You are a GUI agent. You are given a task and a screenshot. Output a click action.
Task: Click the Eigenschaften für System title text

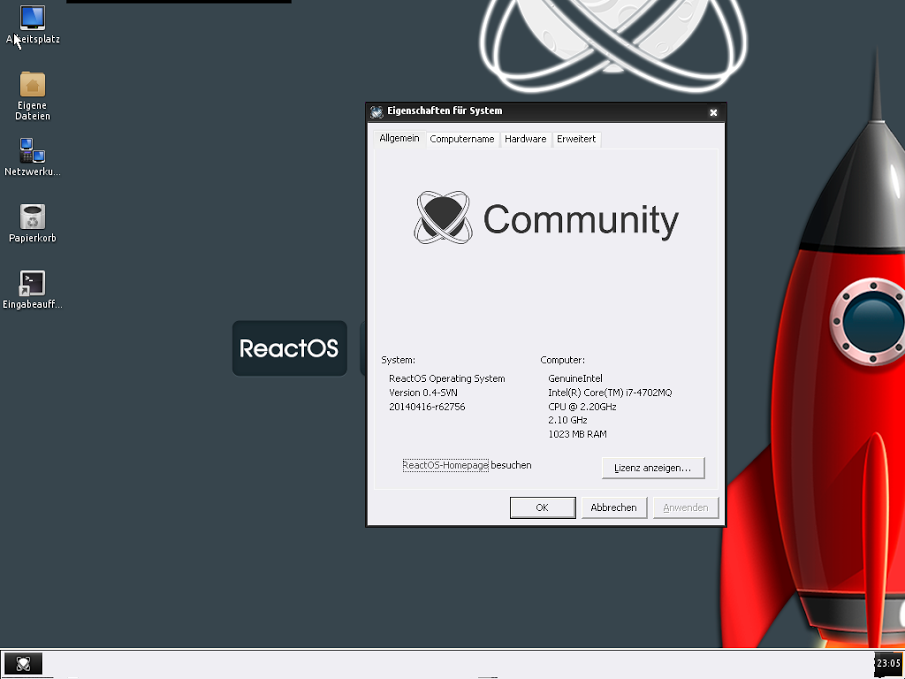tap(444, 111)
